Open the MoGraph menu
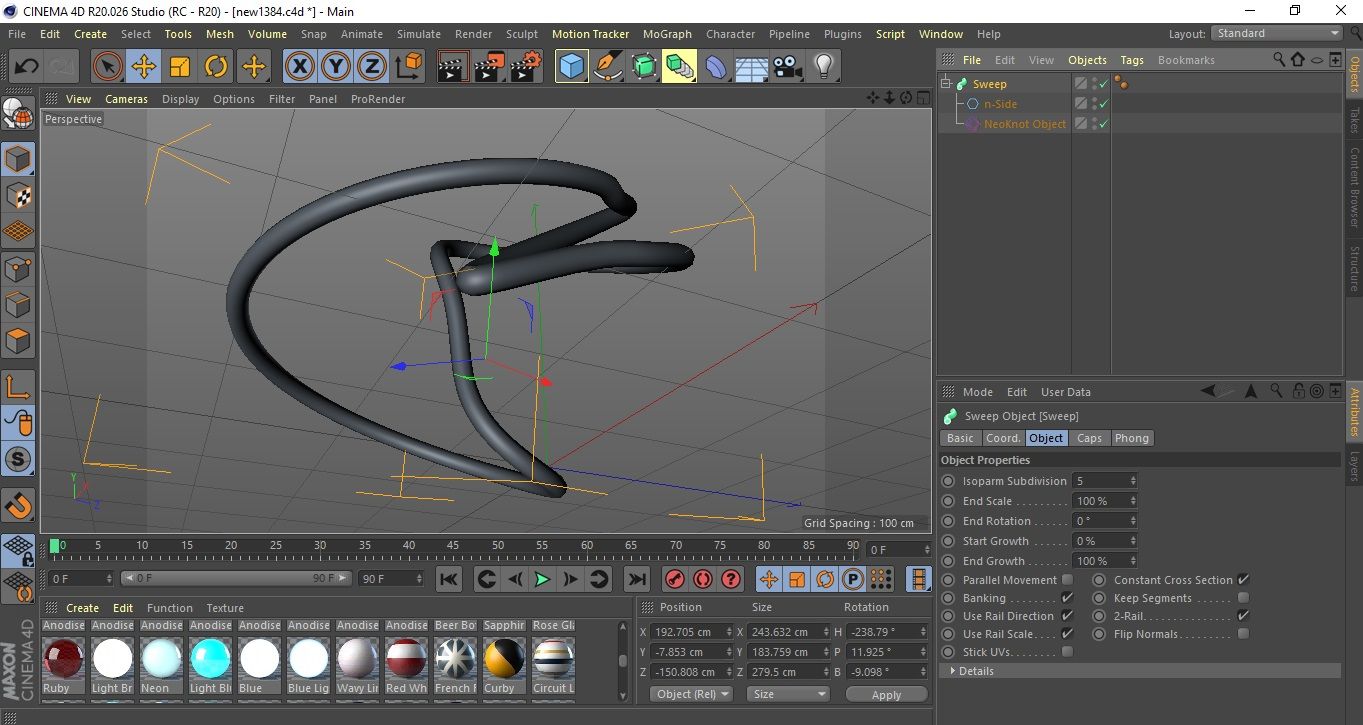Viewport: 1363px width, 725px height. 667,34
